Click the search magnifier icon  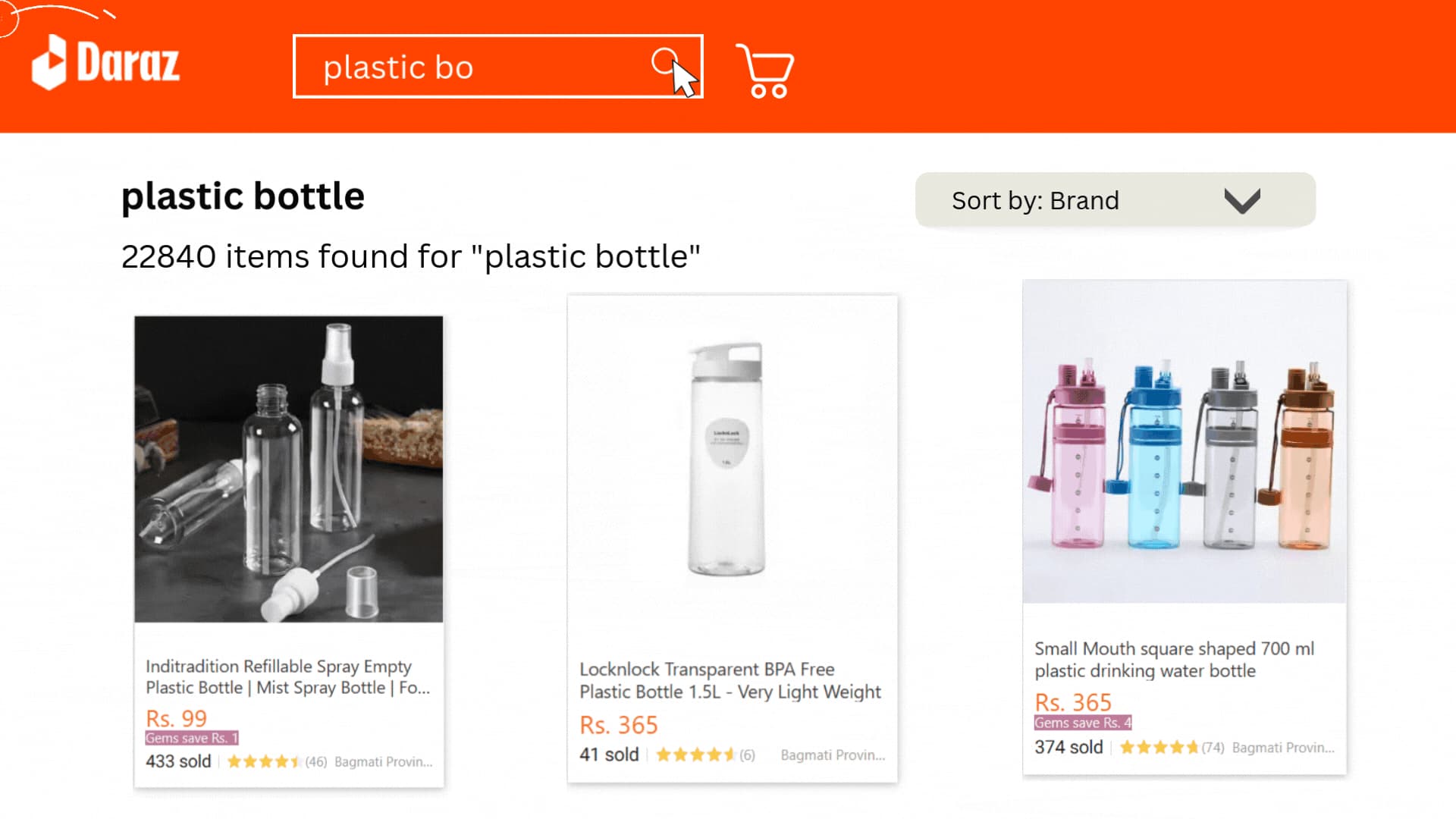pyautogui.click(x=664, y=62)
